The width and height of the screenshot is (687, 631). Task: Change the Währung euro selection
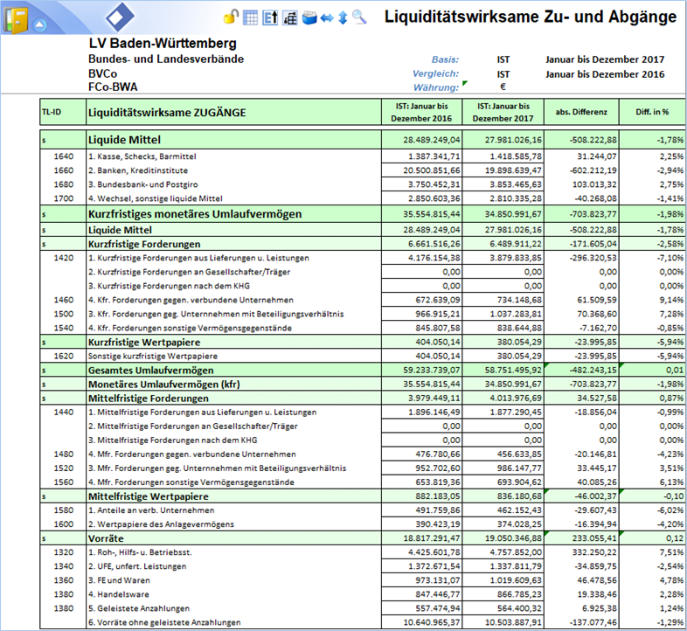pyautogui.click(x=502, y=88)
